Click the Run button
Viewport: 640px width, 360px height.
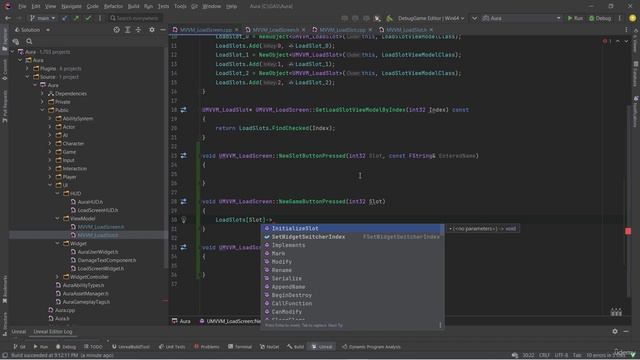click(x=575, y=18)
